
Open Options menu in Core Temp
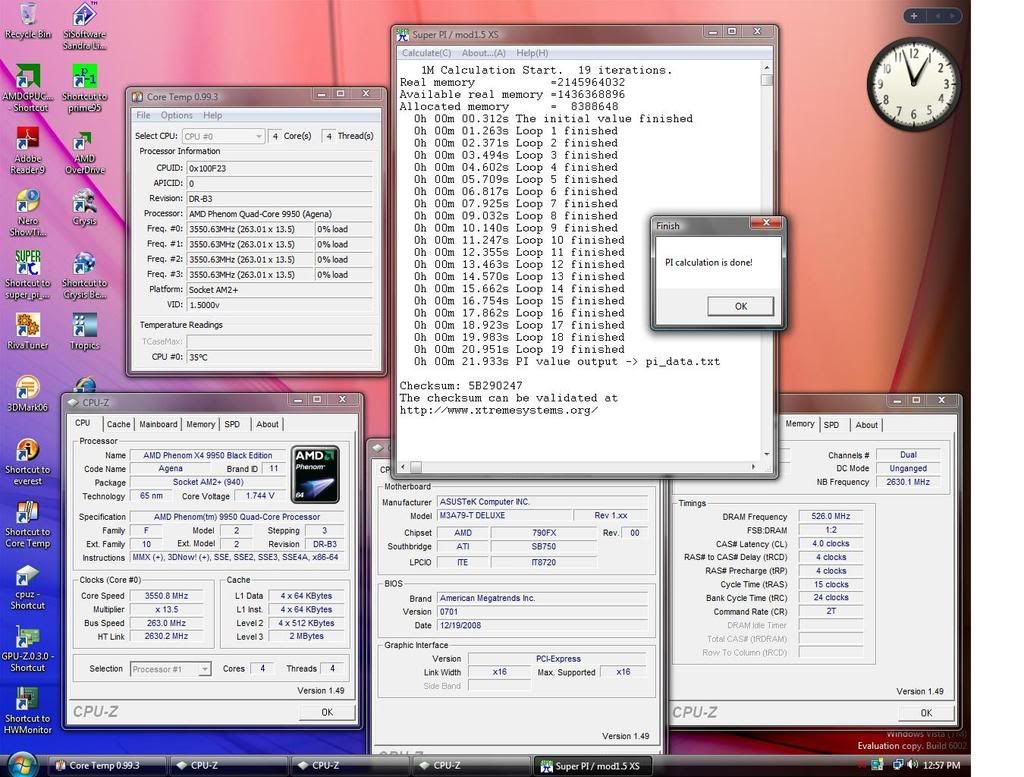[176, 115]
